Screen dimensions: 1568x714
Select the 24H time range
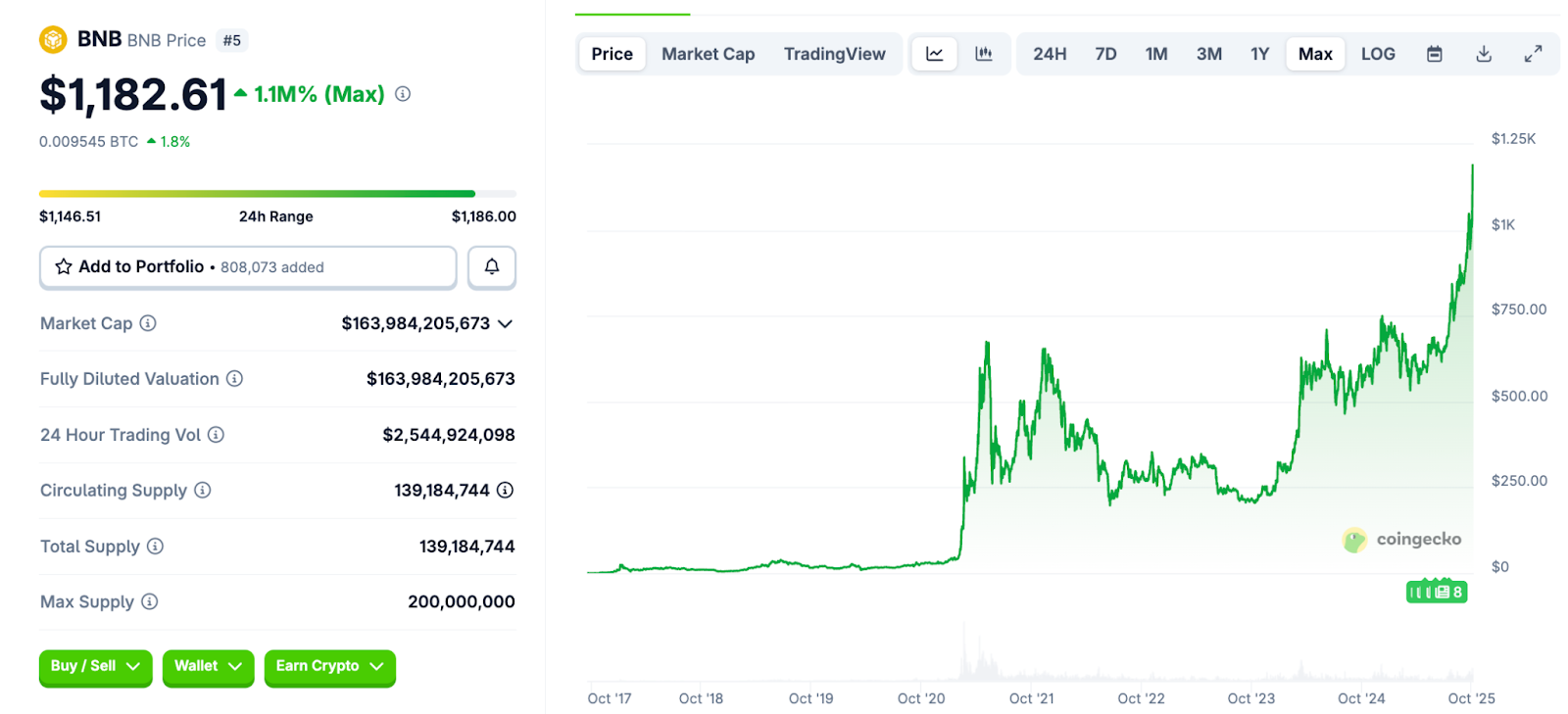click(x=1050, y=54)
